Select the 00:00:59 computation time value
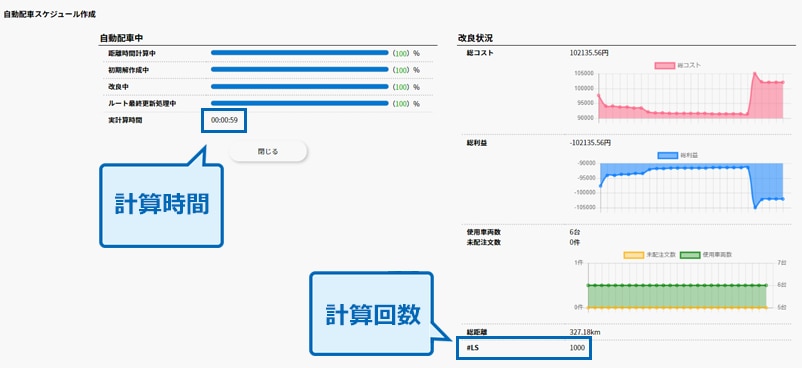 click(224, 121)
